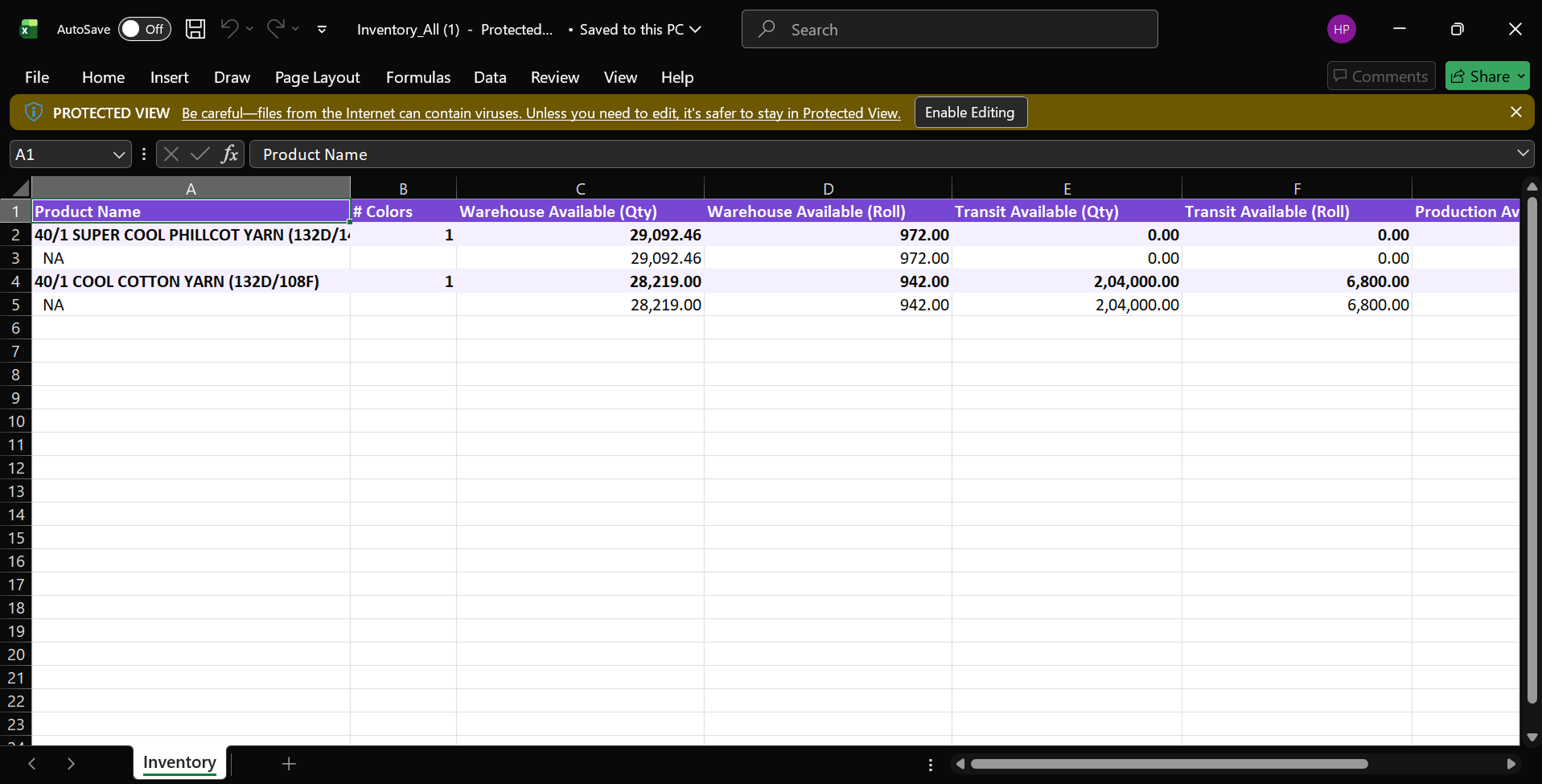Image resolution: width=1542 pixels, height=784 pixels.
Task: Click in the Search box
Action: tap(949, 30)
